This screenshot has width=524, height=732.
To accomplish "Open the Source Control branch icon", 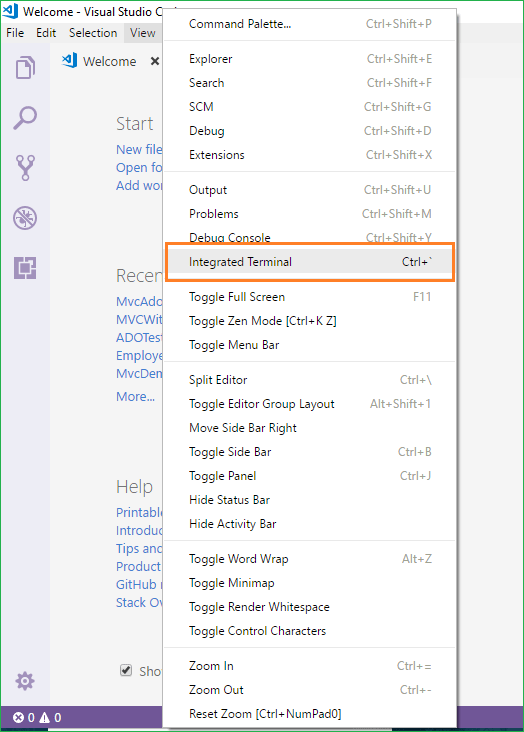I will coord(25,168).
